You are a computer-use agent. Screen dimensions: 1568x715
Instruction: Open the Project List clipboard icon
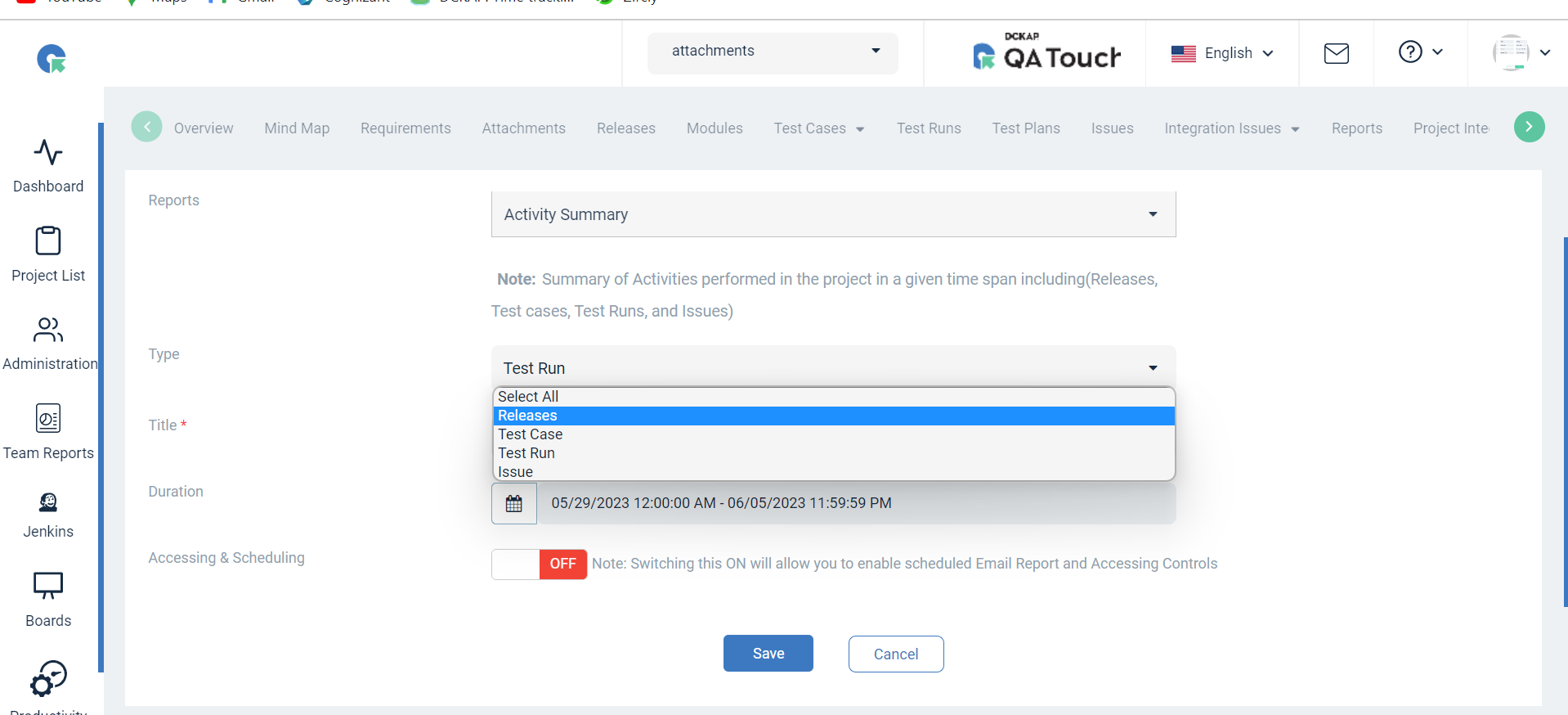tap(48, 241)
